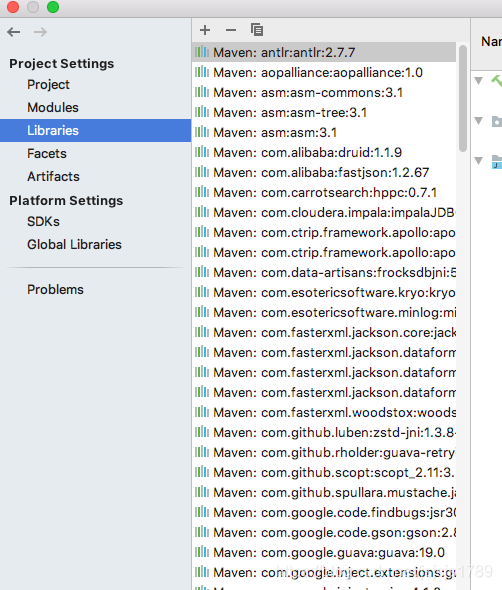502x590 pixels.
Task: Select Maven: asm:asm-tree:3.1 library
Action: 324,112
